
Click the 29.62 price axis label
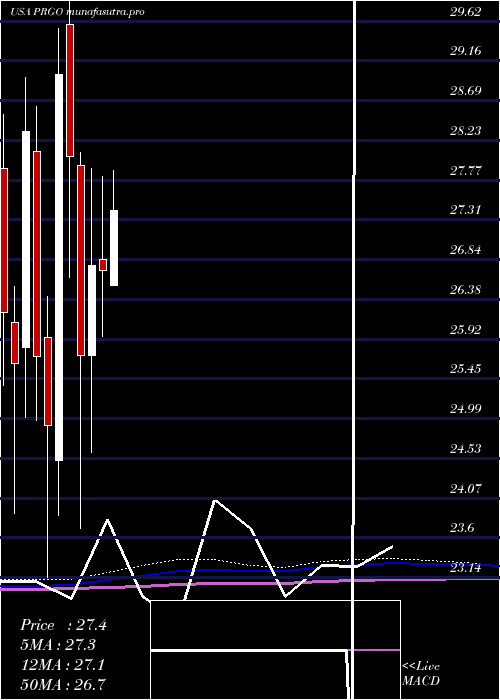coord(466,12)
